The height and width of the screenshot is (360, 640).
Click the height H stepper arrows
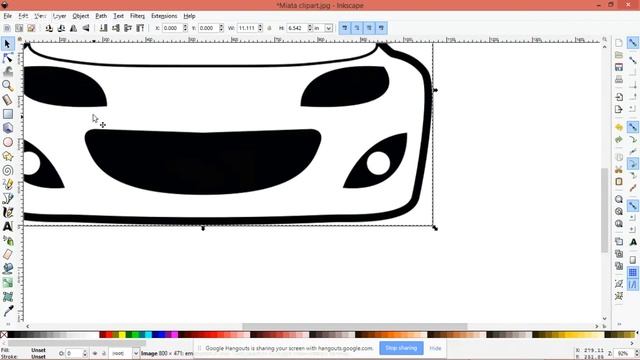click(310, 28)
